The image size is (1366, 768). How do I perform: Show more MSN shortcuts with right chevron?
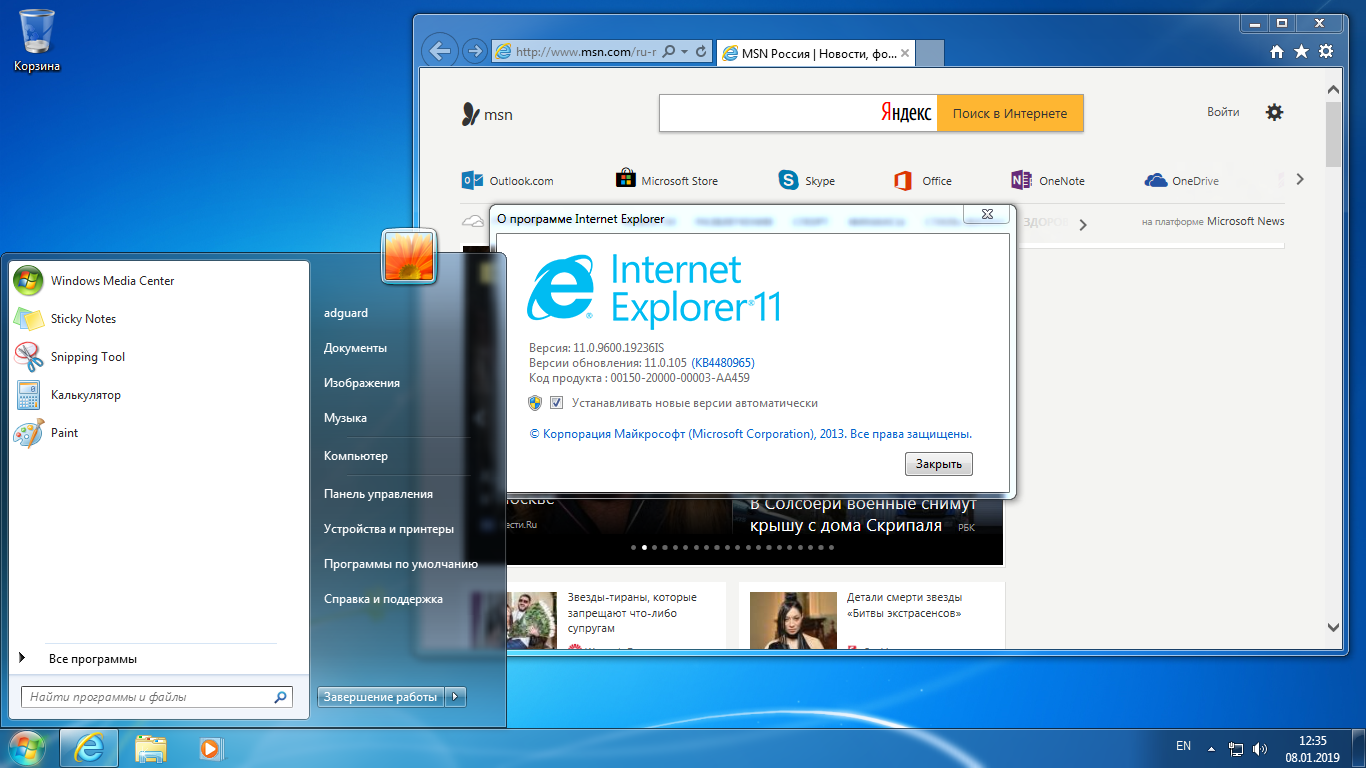pyautogui.click(x=1300, y=180)
